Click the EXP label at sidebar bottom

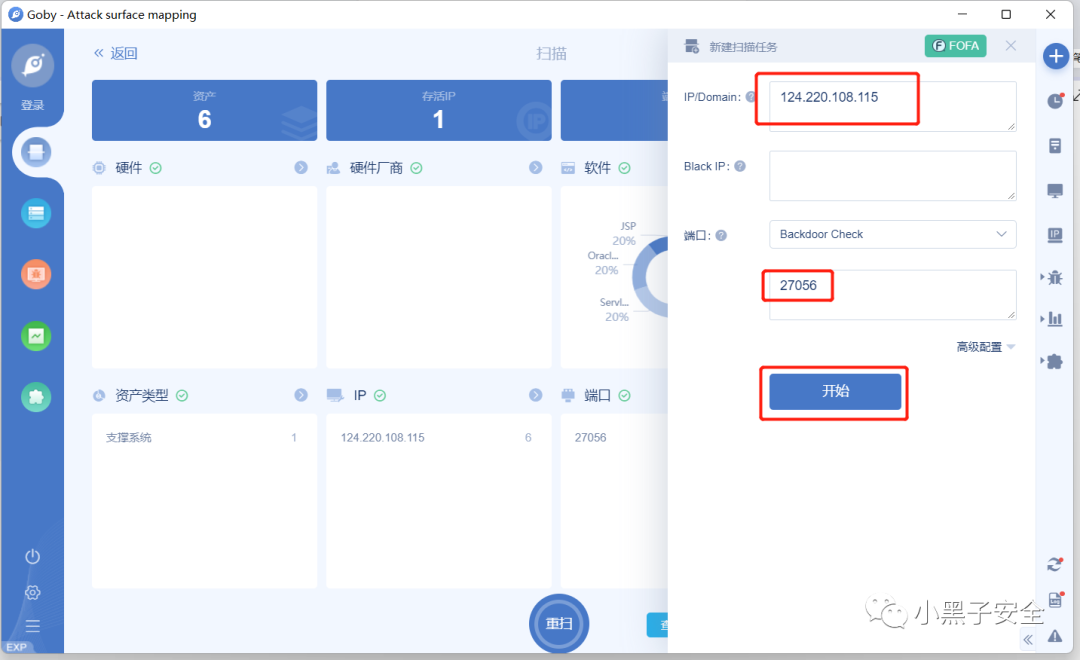17,648
